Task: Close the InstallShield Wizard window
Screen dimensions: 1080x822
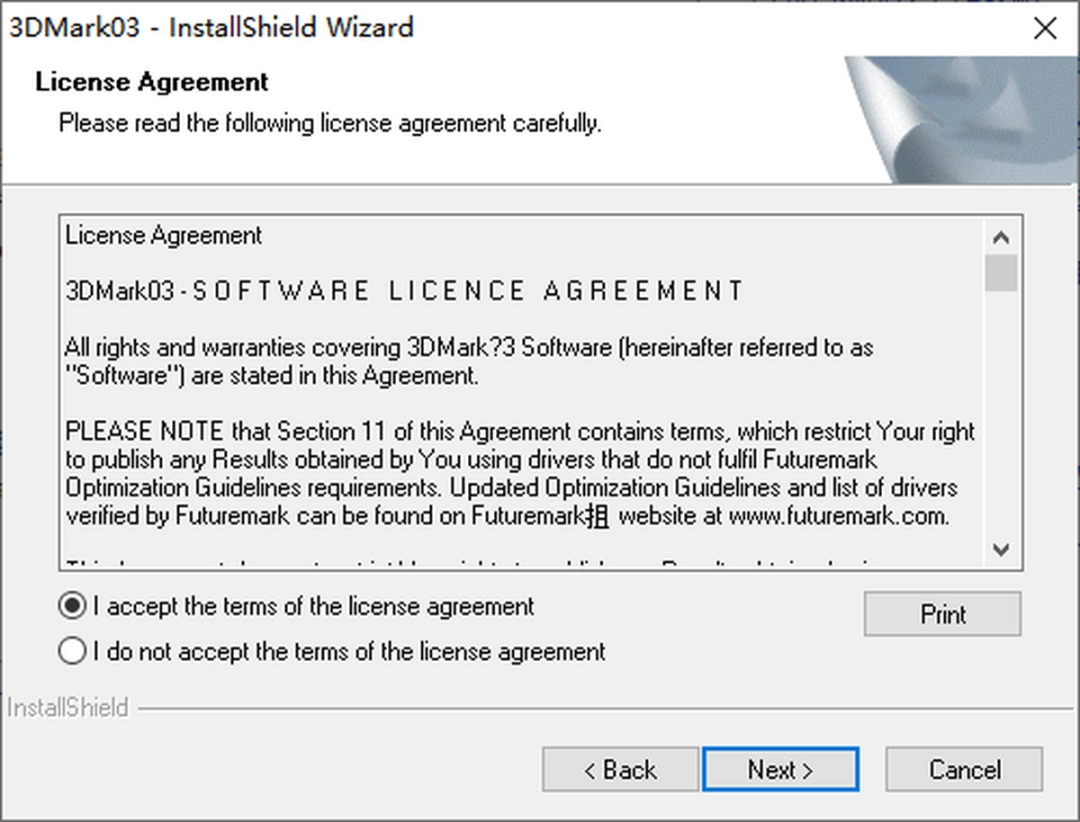Action: 1044,28
